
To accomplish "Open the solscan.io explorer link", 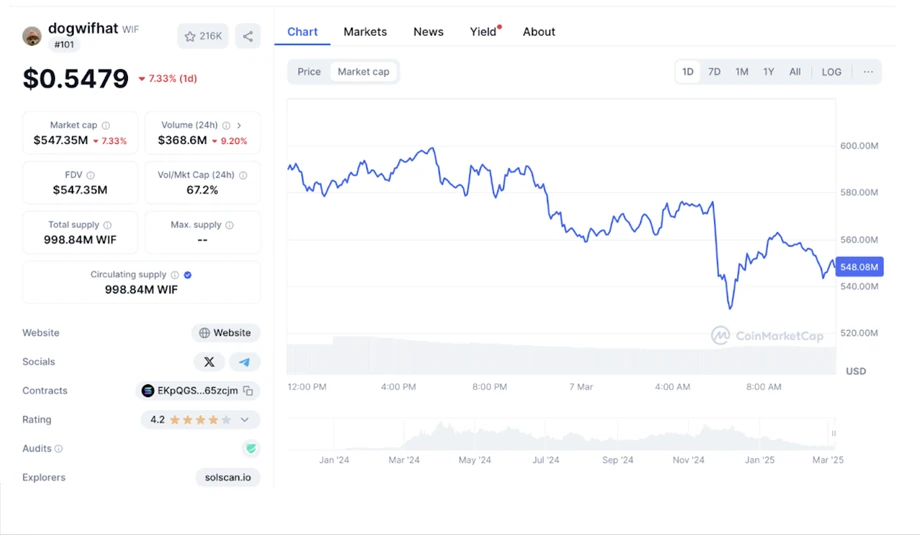I will [x=227, y=478].
